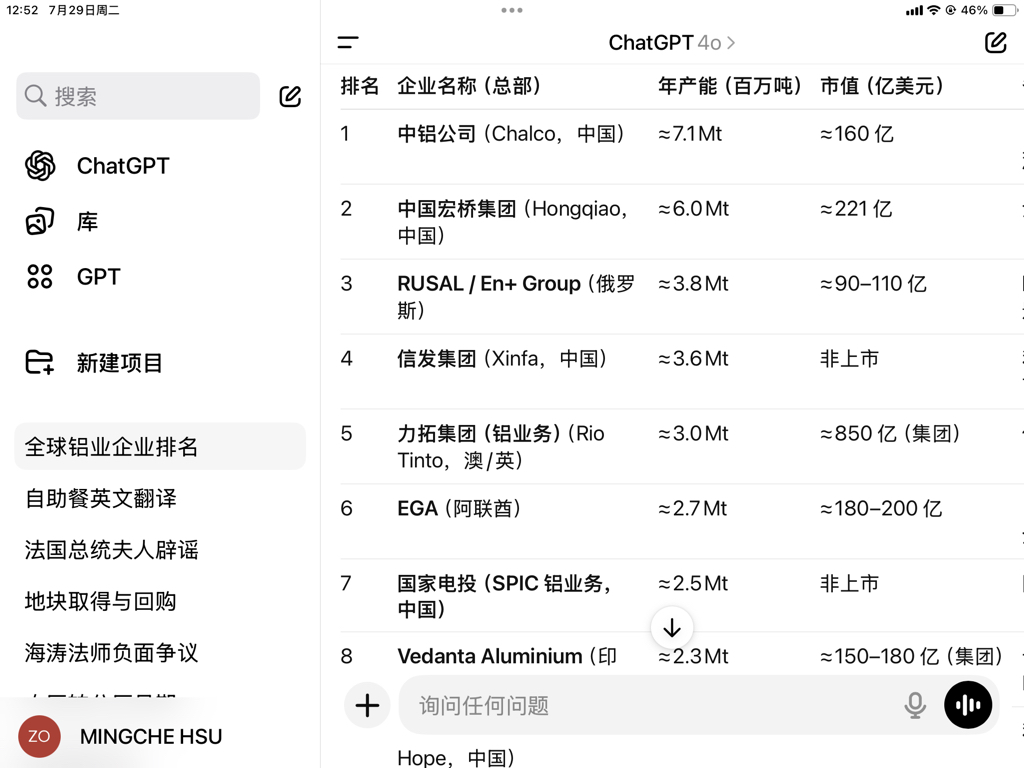The height and width of the screenshot is (768, 1024).
Task: Click the ≈2.7 Mt capacity value
Action: (x=692, y=508)
